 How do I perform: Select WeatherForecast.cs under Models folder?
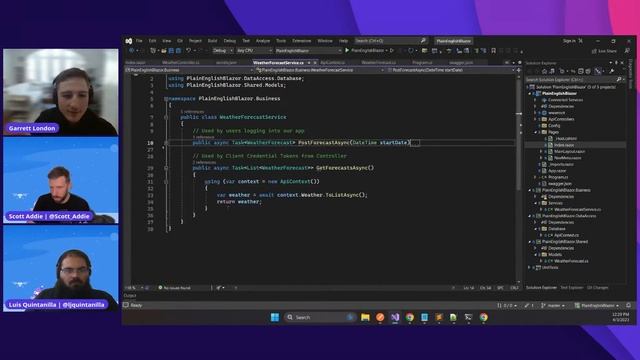coord(571,261)
